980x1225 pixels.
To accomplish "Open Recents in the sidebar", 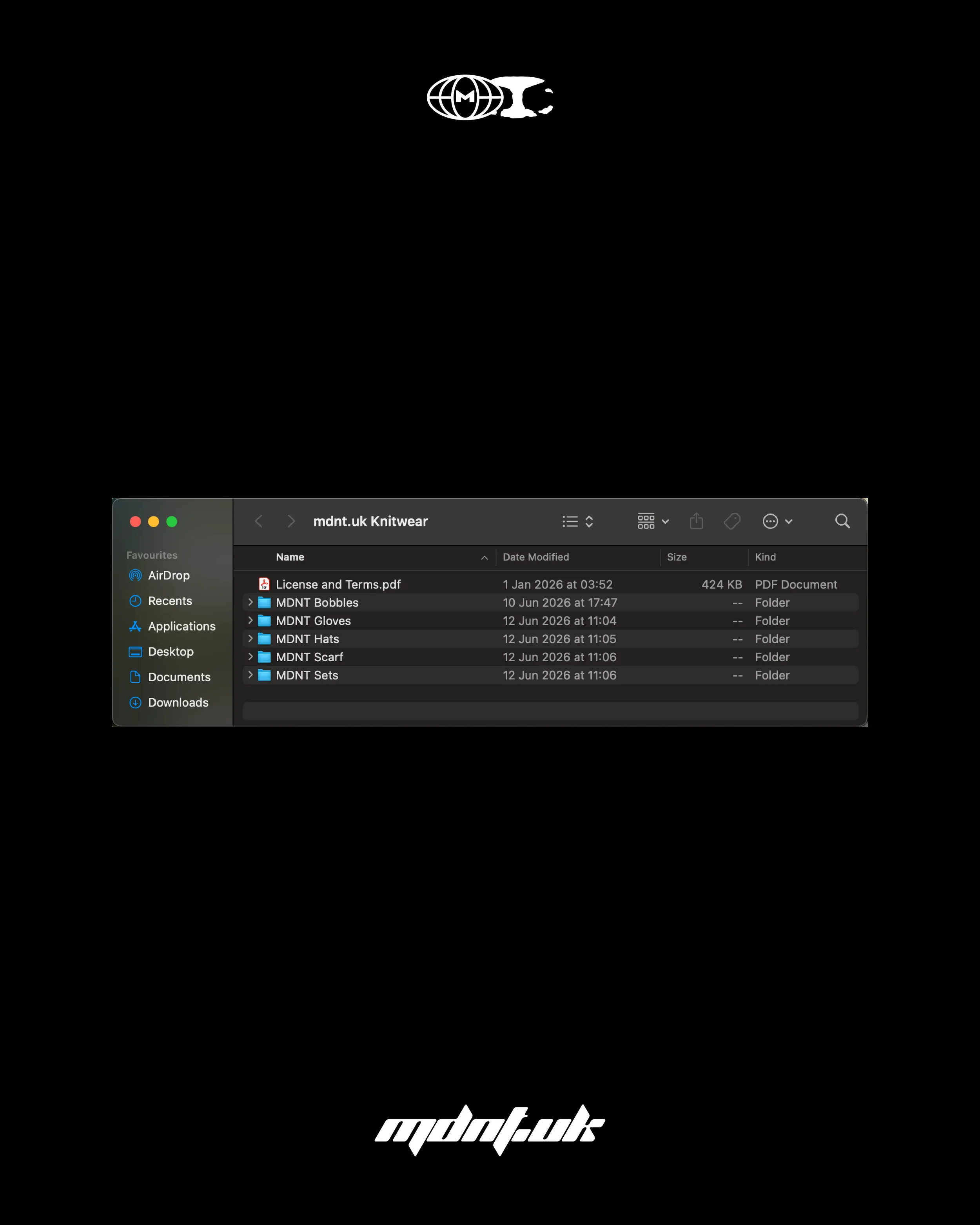I will click(160, 601).
